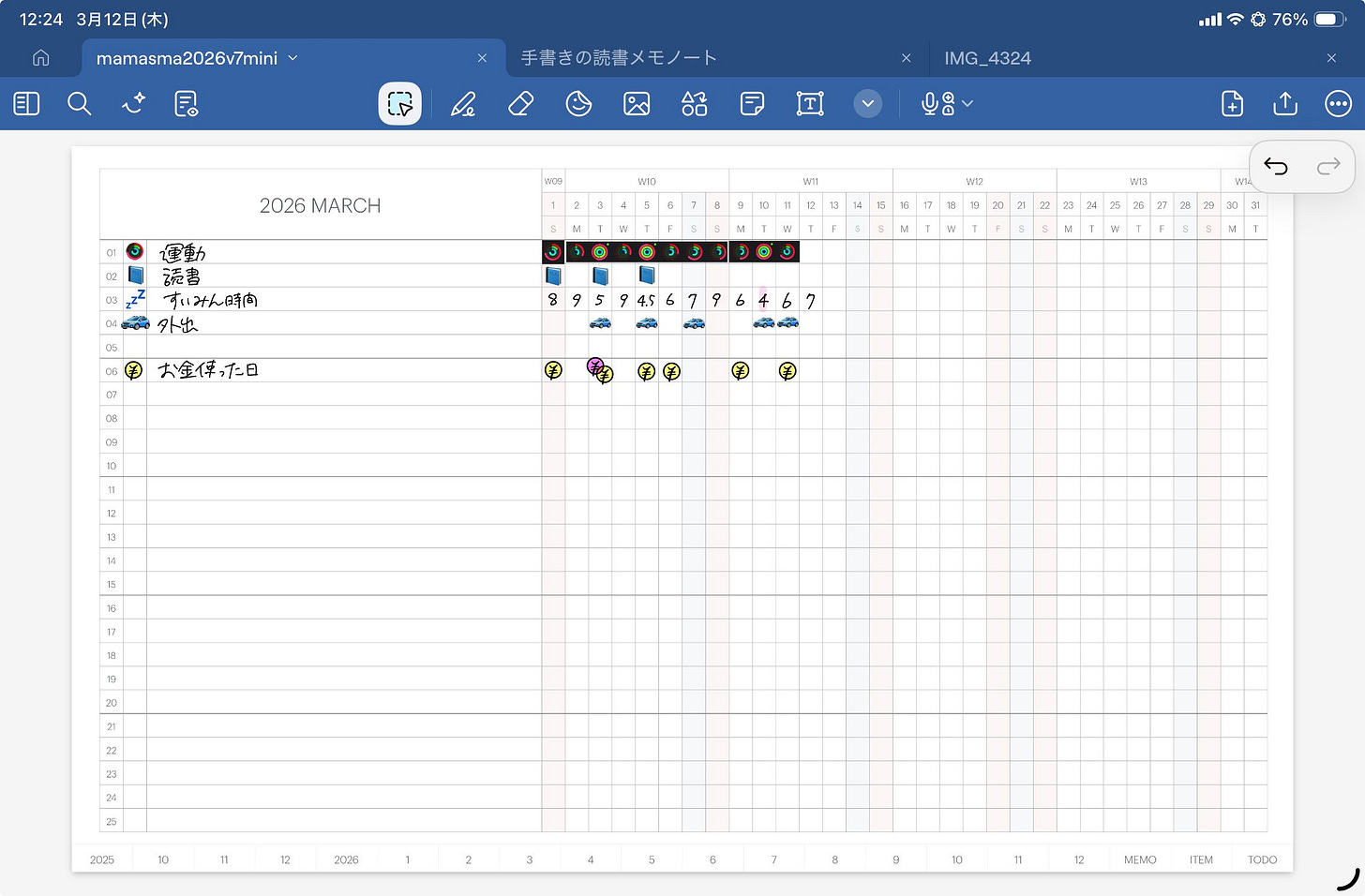The image size is (1365, 896).
Task: Tap the handwritten 運動 habit label
Action: (183, 252)
